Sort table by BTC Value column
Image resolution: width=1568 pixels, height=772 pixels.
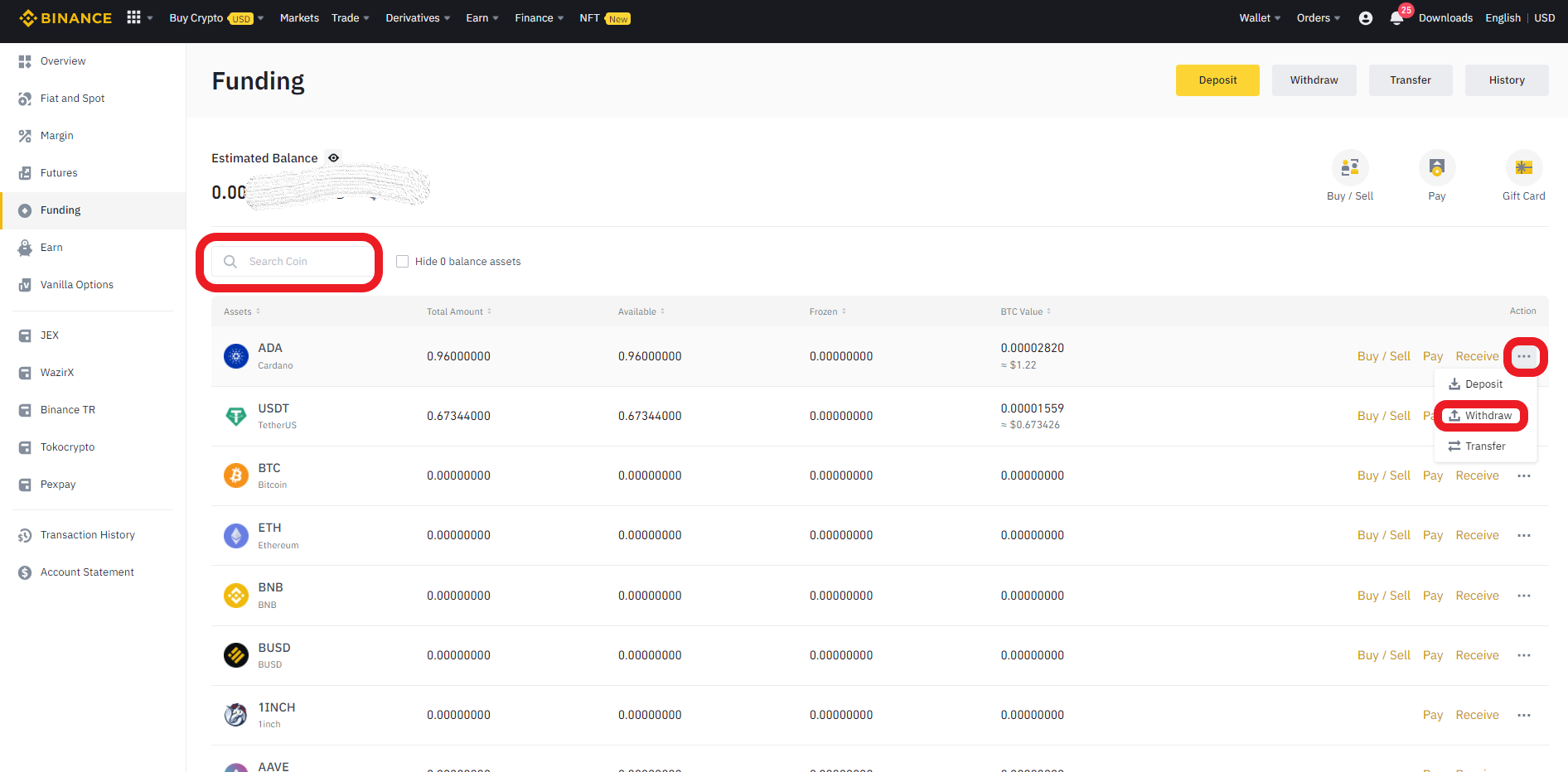click(x=1026, y=311)
